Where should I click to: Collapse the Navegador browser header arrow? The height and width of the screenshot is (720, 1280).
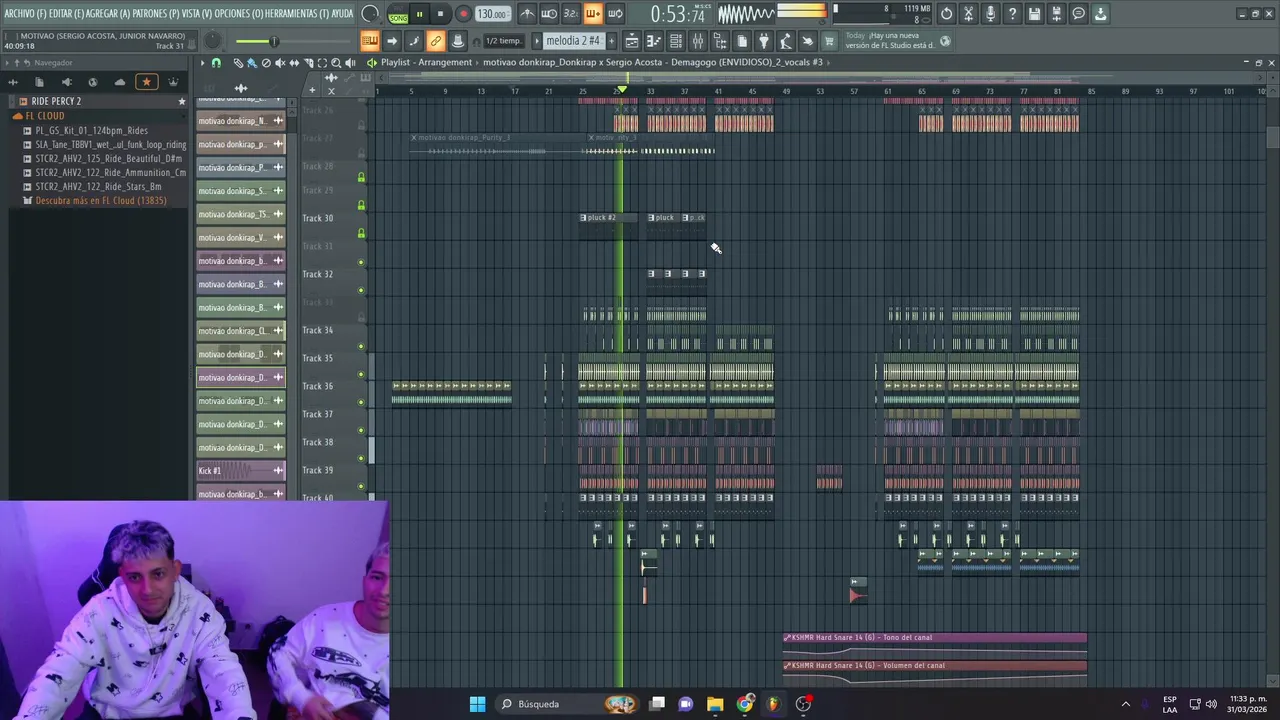click(x=6, y=62)
